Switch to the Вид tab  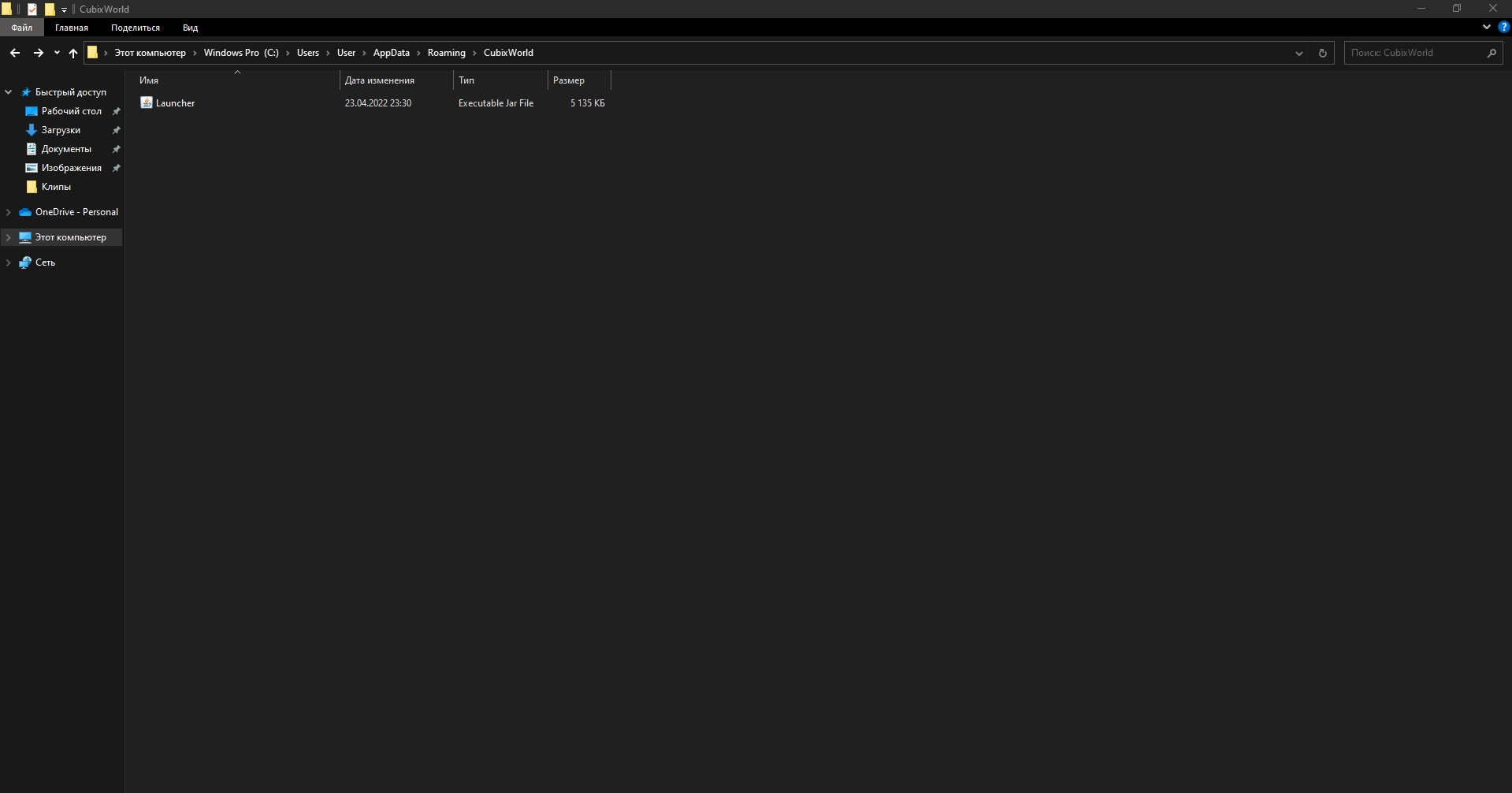190,28
